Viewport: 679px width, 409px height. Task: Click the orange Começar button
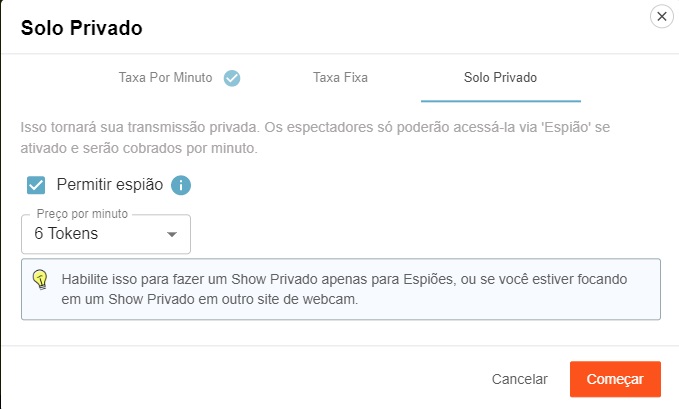(x=615, y=379)
